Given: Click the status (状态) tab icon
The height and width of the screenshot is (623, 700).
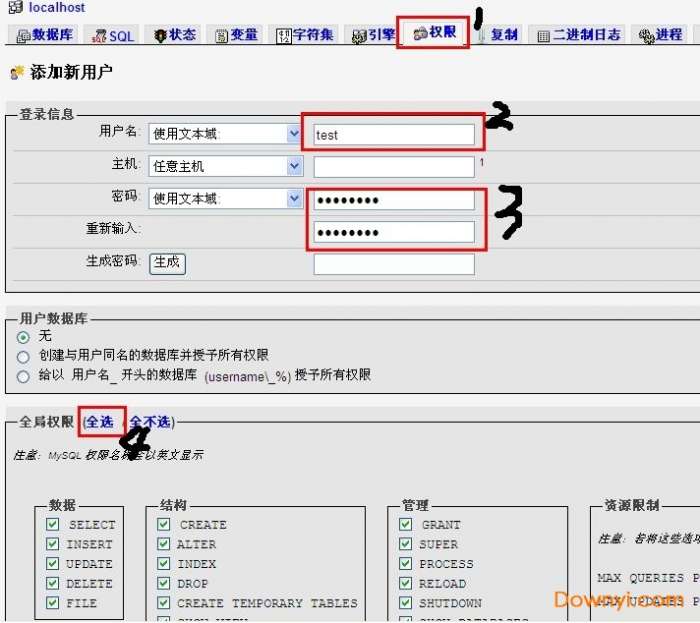Looking at the screenshot, I should pyautogui.click(x=160, y=35).
